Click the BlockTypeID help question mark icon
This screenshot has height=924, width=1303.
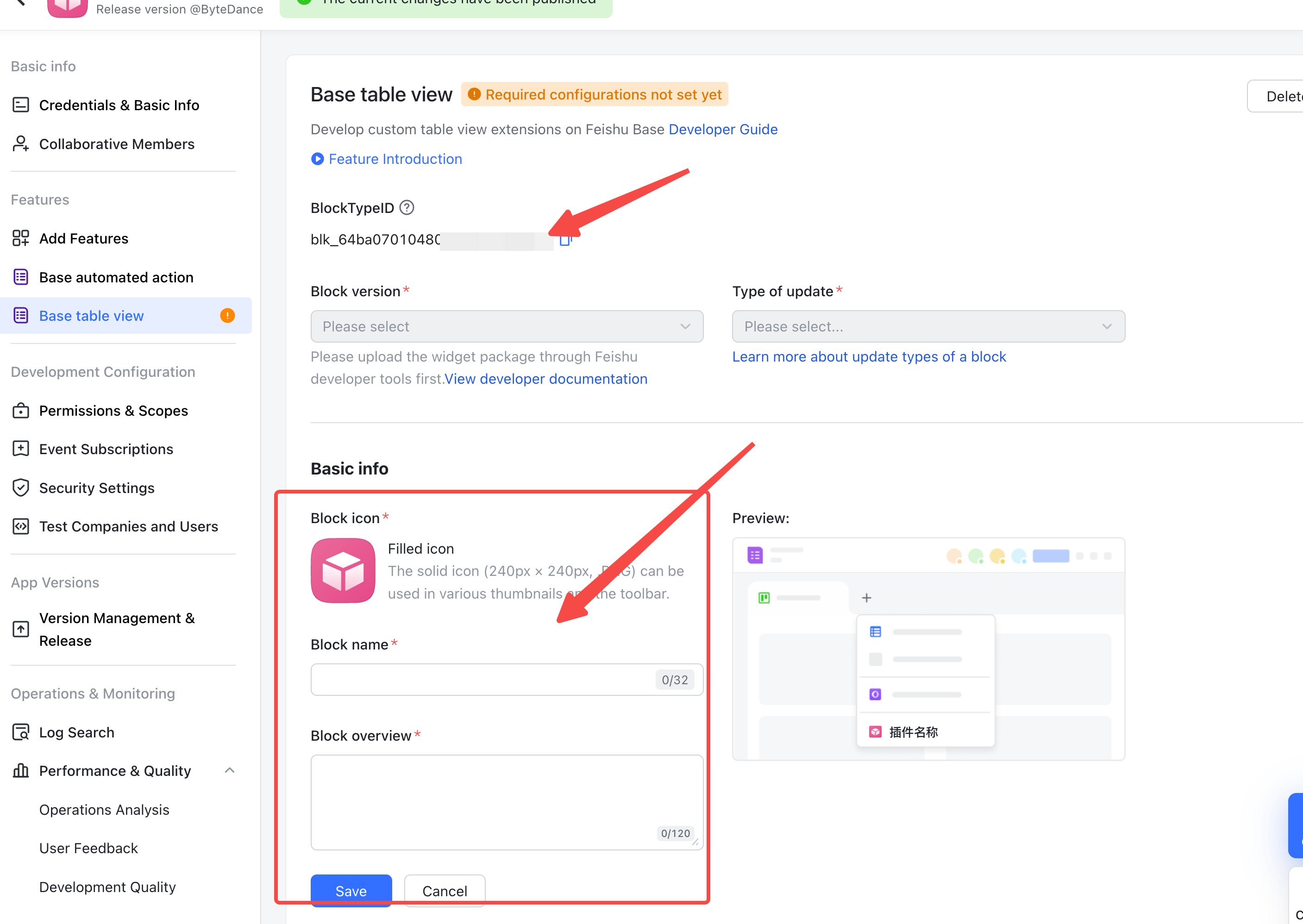pyautogui.click(x=407, y=208)
